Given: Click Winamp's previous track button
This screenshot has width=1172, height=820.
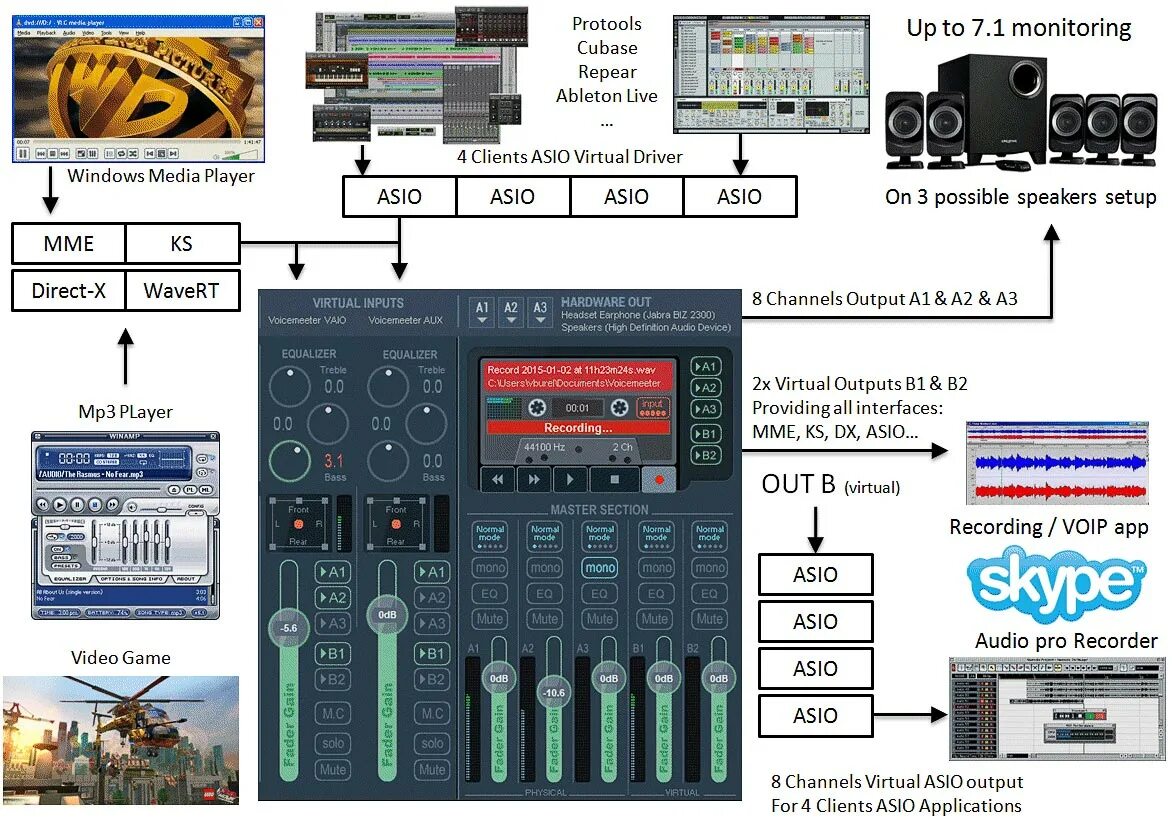Looking at the screenshot, I should coord(43,505).
